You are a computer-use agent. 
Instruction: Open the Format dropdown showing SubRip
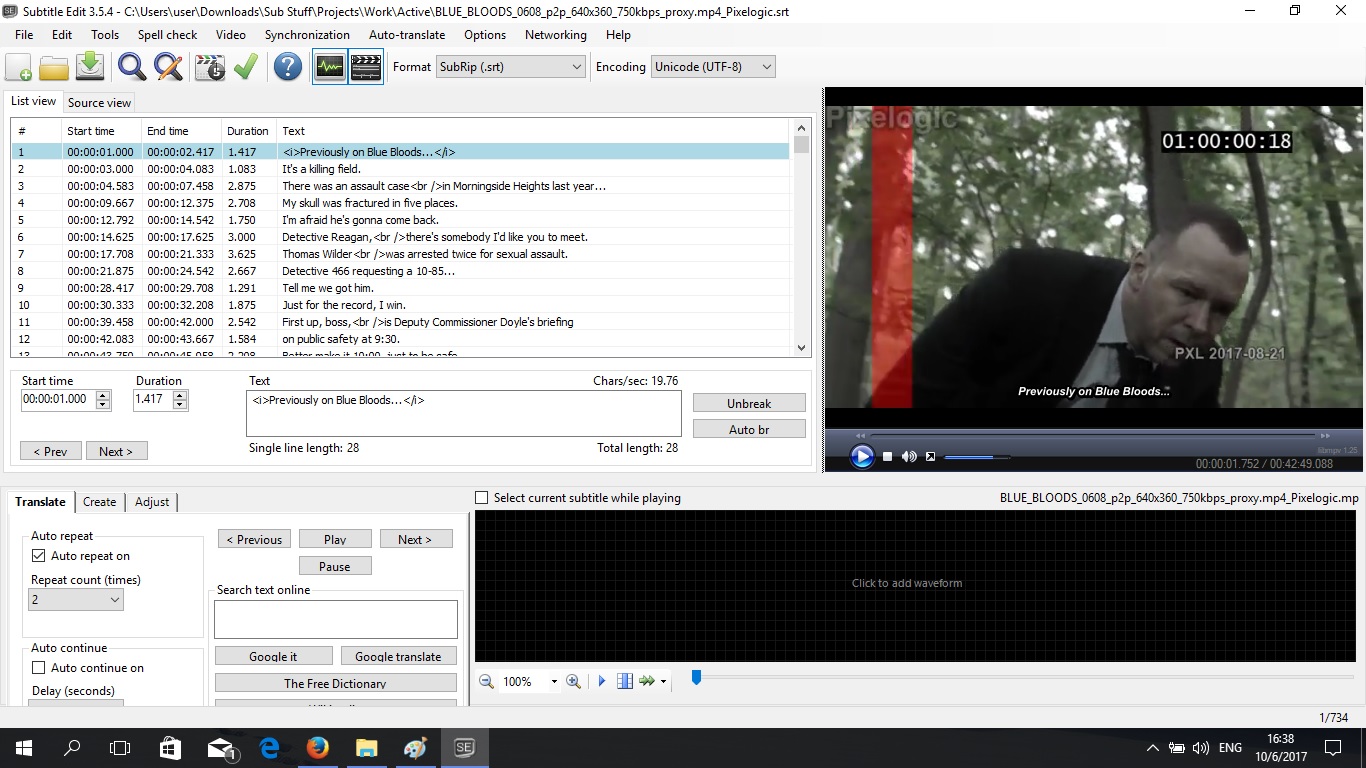(x=575, y=66)
